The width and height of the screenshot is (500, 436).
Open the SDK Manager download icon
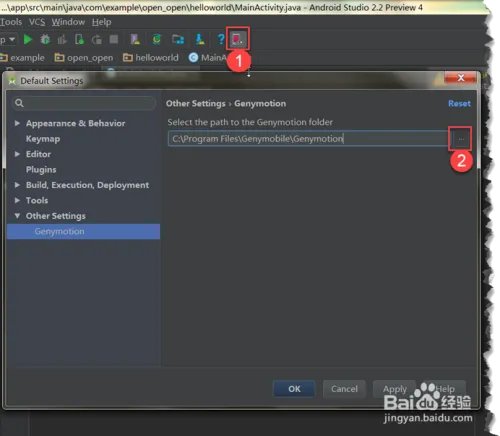click(200, 40)
